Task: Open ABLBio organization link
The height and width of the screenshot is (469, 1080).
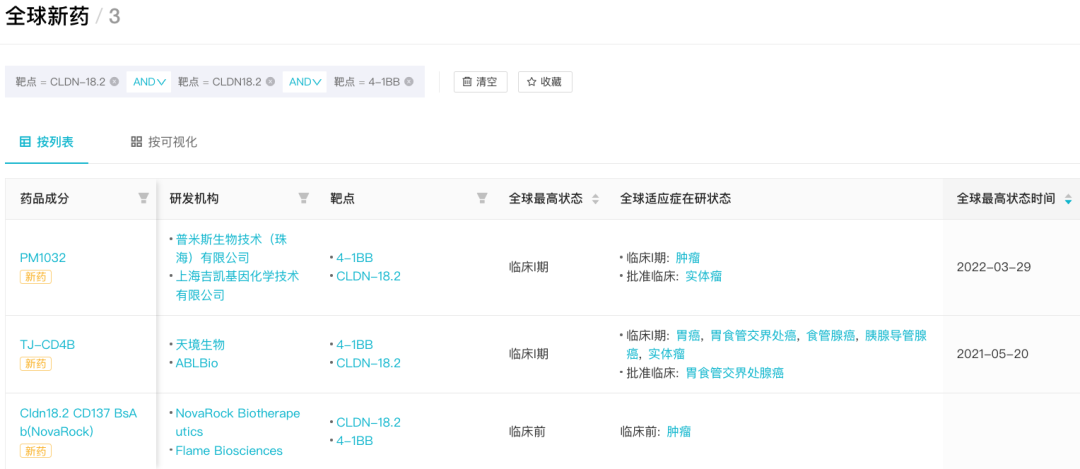Action: [x=197, y=363]
